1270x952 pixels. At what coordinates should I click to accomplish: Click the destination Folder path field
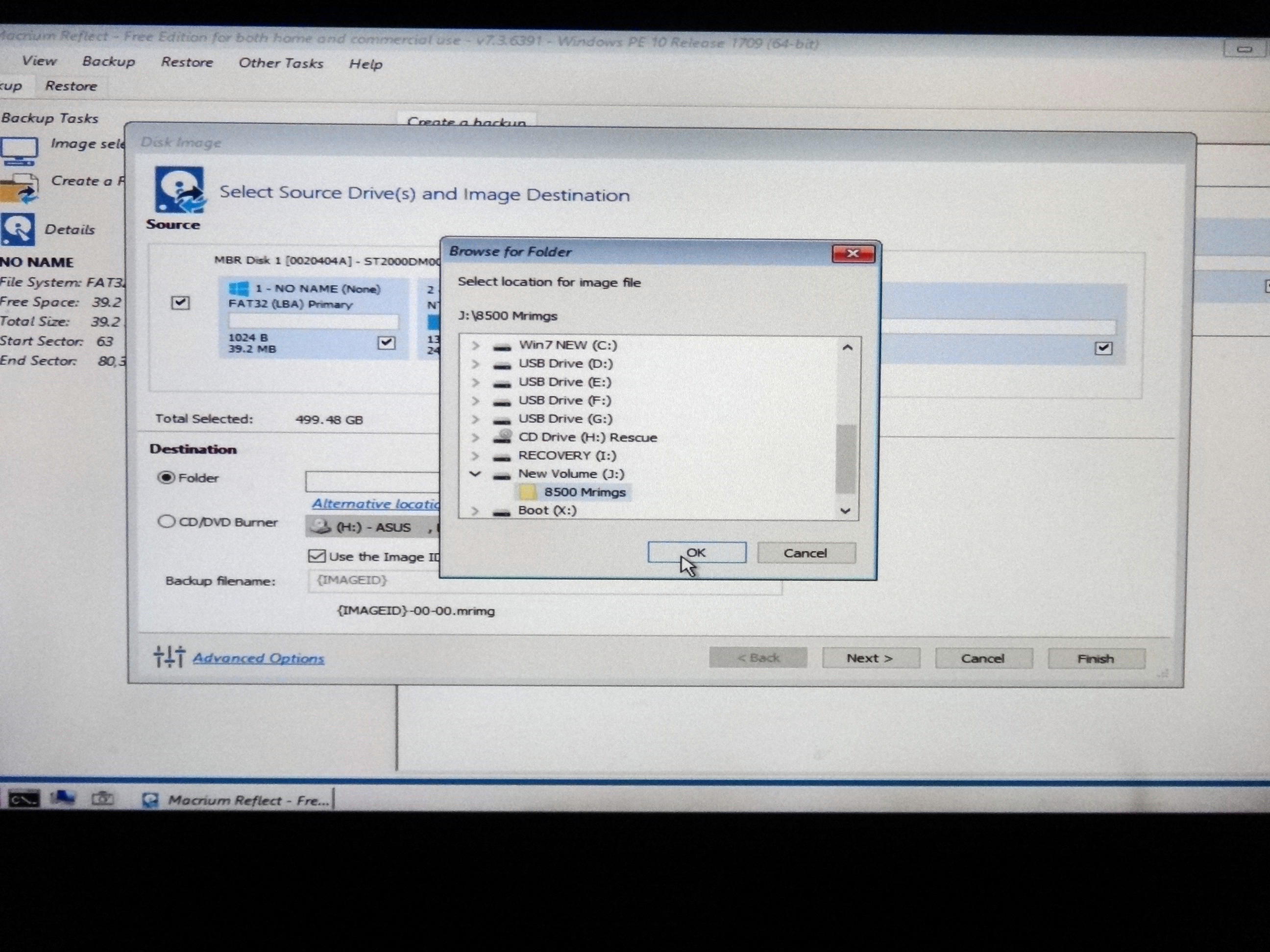[x=372, y=481]
